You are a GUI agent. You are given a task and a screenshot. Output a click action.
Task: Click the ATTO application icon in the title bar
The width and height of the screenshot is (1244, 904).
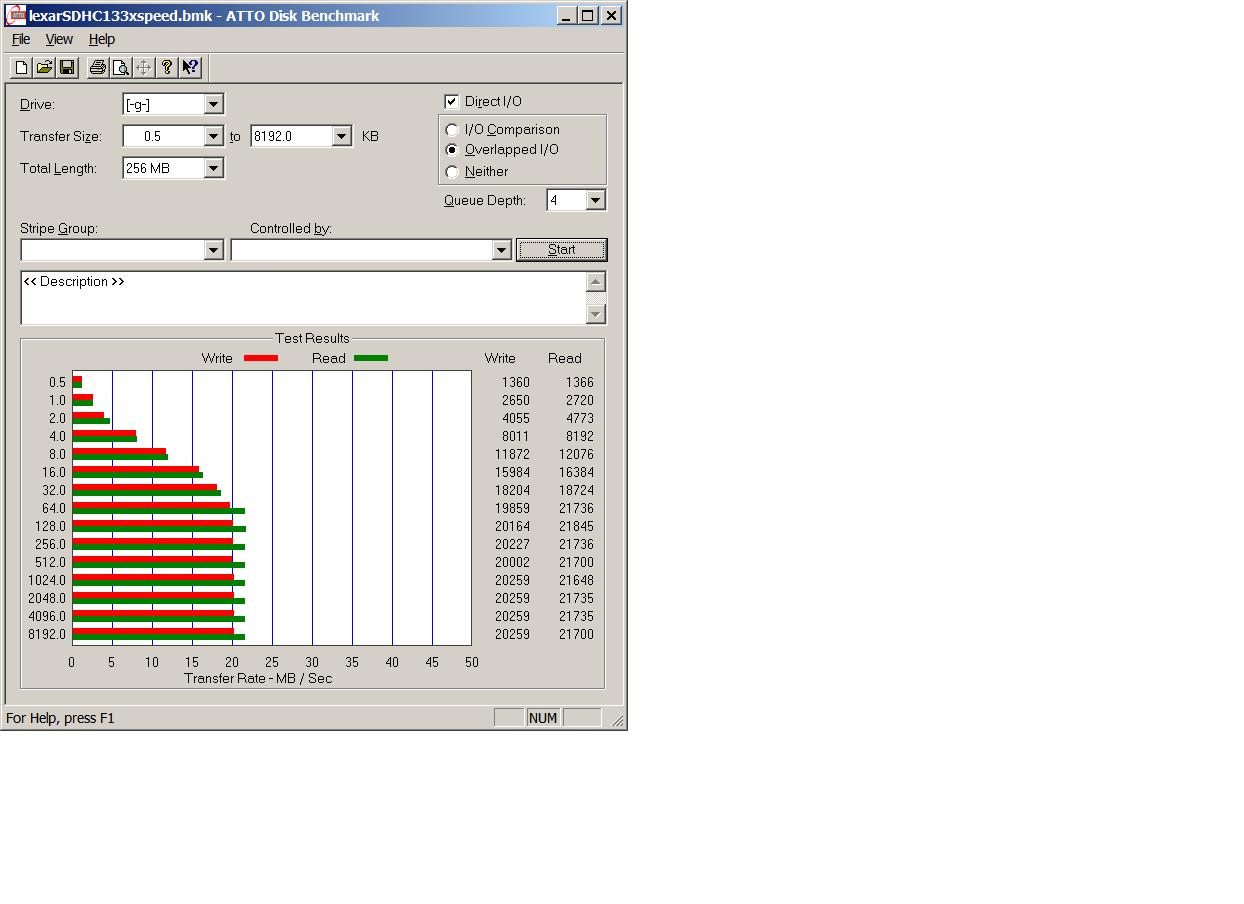(16, 15)
